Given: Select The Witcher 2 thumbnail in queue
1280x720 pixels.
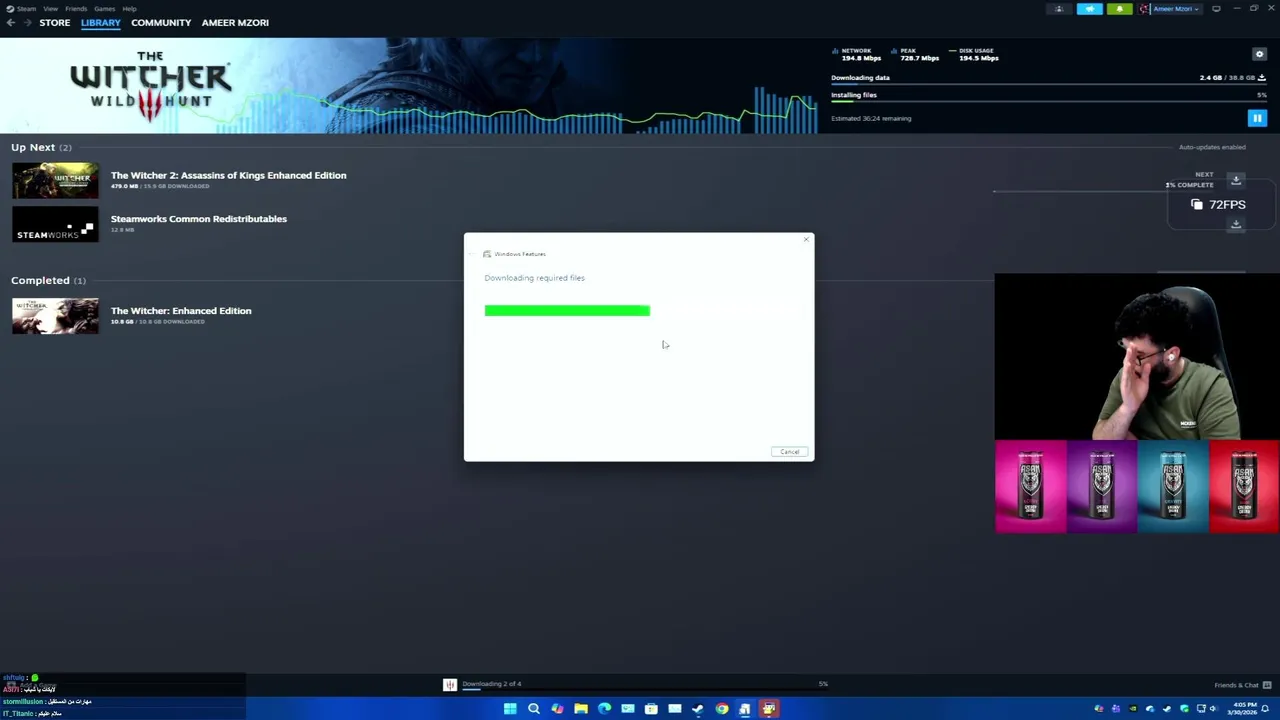Looking at the screenshot, I should point(55,180).
